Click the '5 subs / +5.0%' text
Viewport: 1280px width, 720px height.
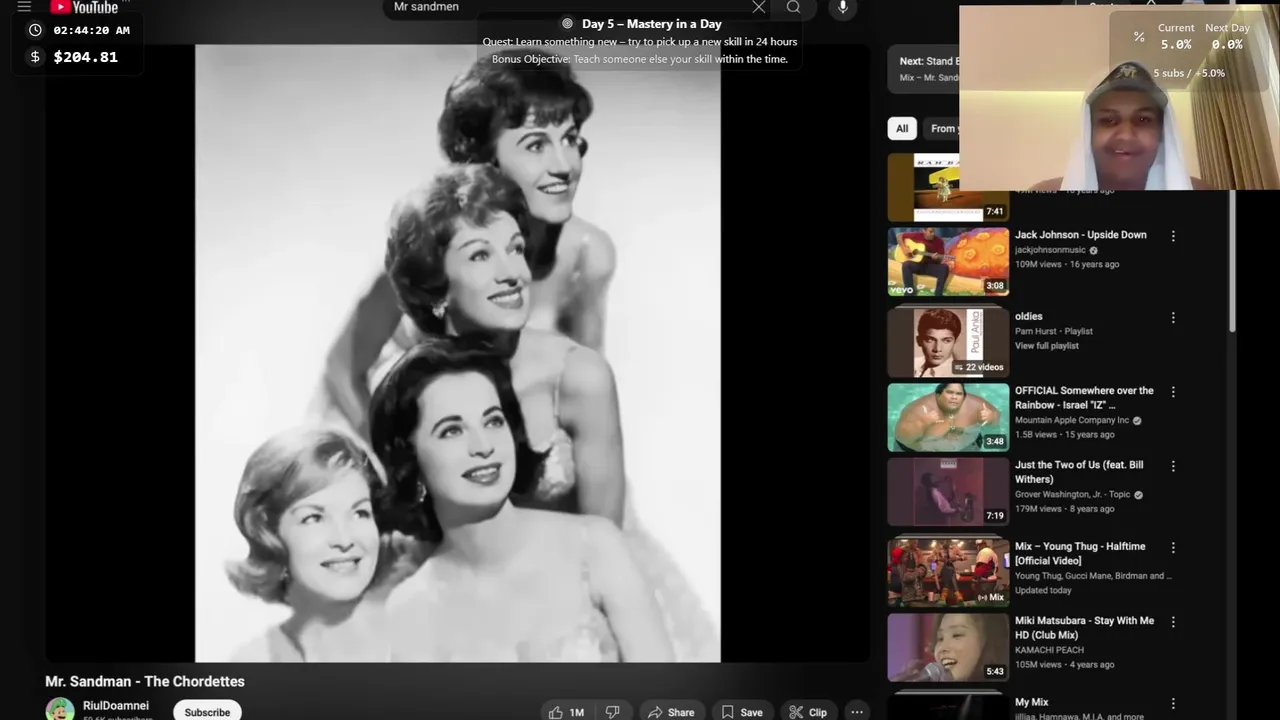1189,73
